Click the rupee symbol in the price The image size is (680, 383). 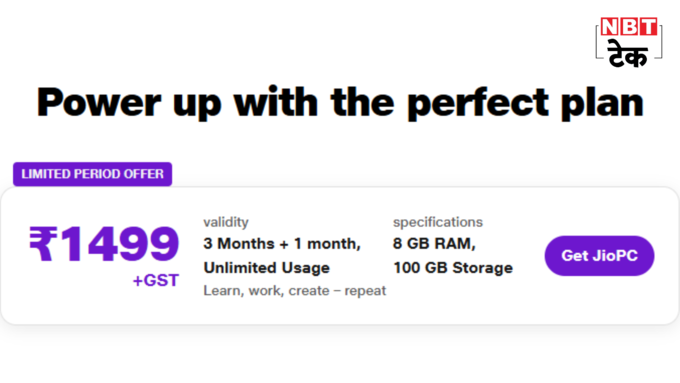pyautogui.click(x=43, y=244)
